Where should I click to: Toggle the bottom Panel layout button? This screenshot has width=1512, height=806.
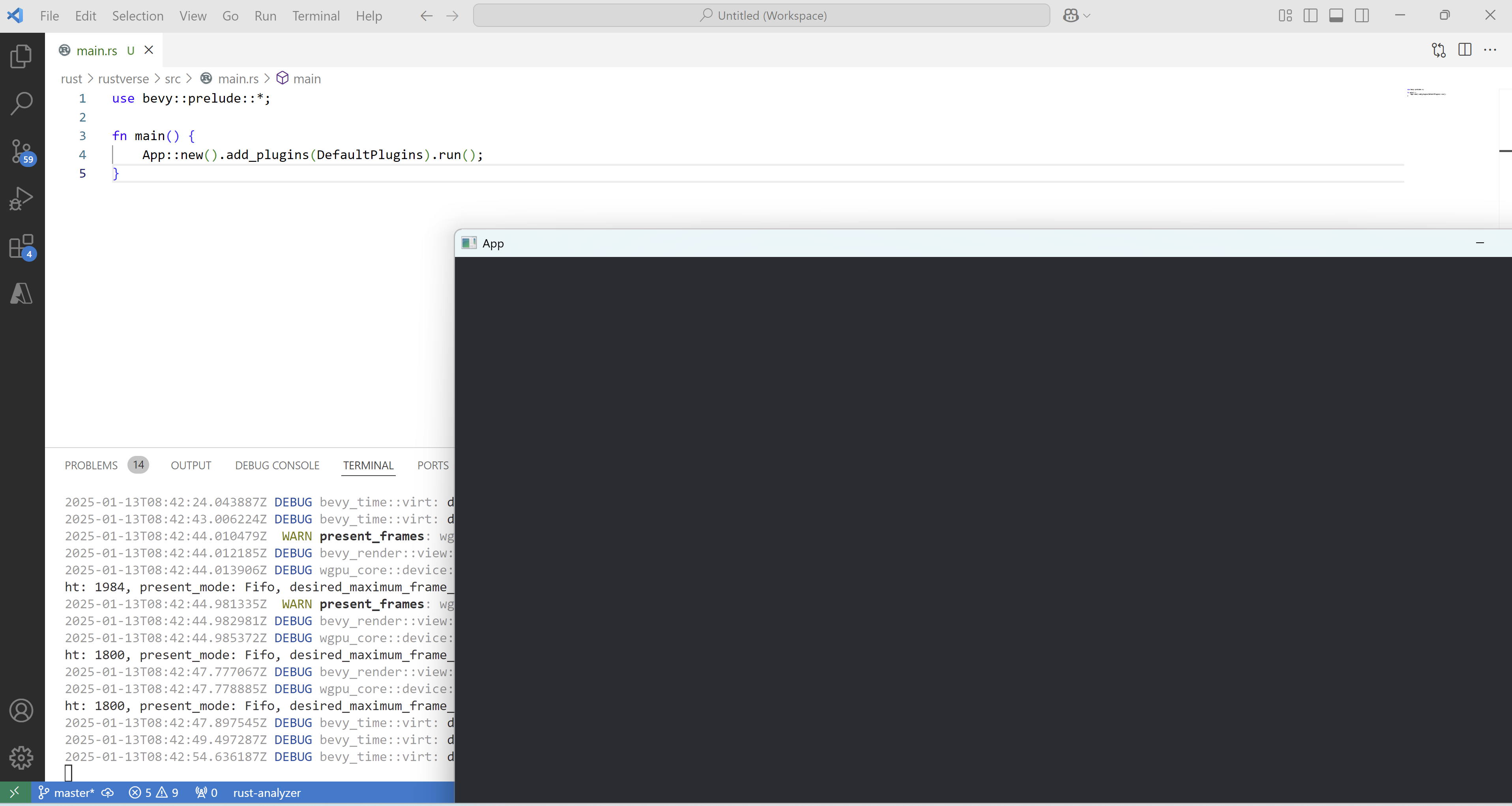(x=1336, y=16)
